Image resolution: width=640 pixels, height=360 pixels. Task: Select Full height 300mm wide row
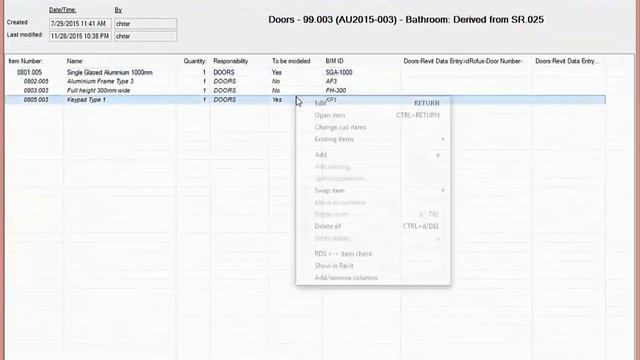point(98,91)
